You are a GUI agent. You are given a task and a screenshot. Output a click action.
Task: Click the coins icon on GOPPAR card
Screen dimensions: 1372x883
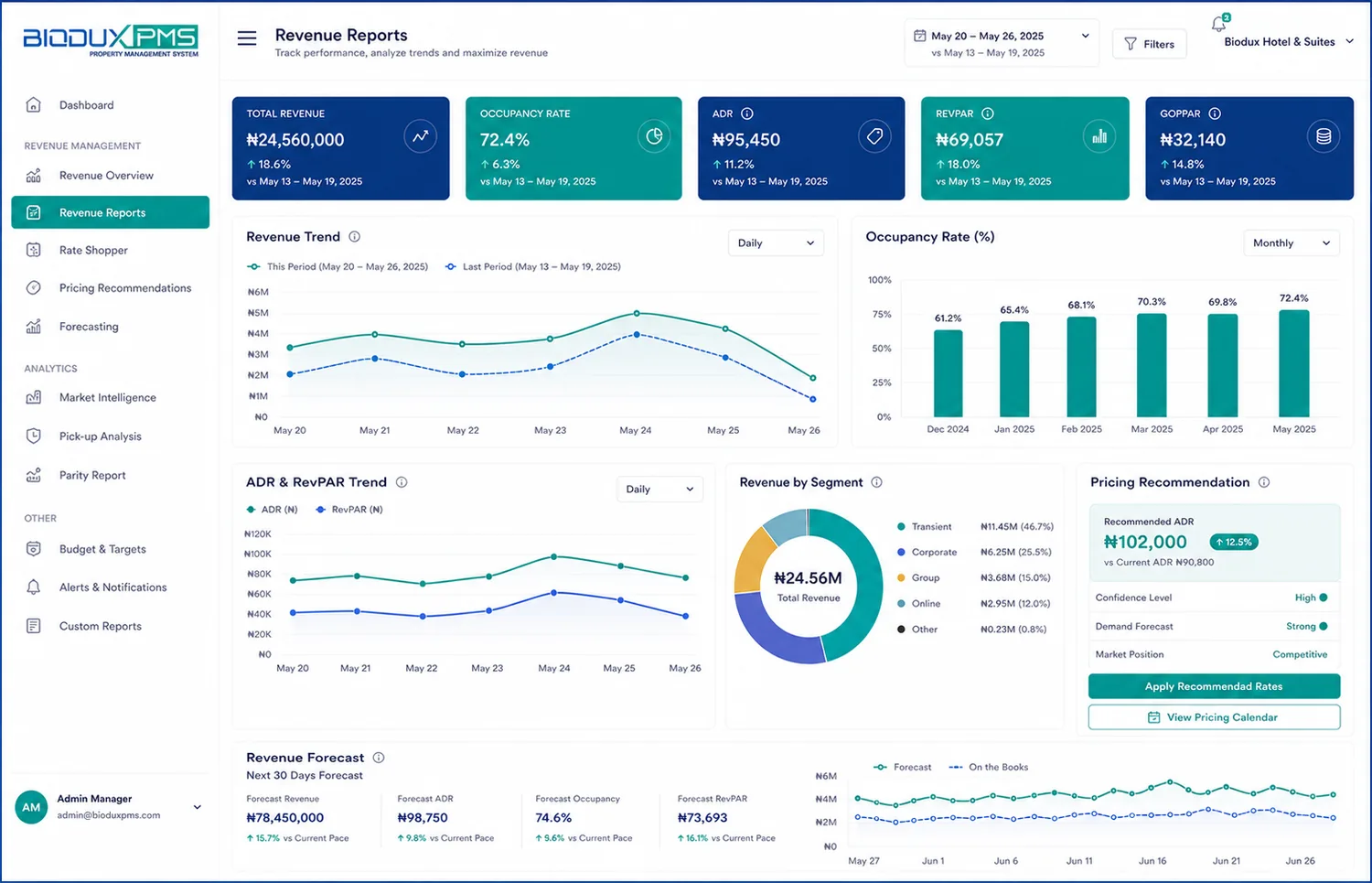(1324, 136)
